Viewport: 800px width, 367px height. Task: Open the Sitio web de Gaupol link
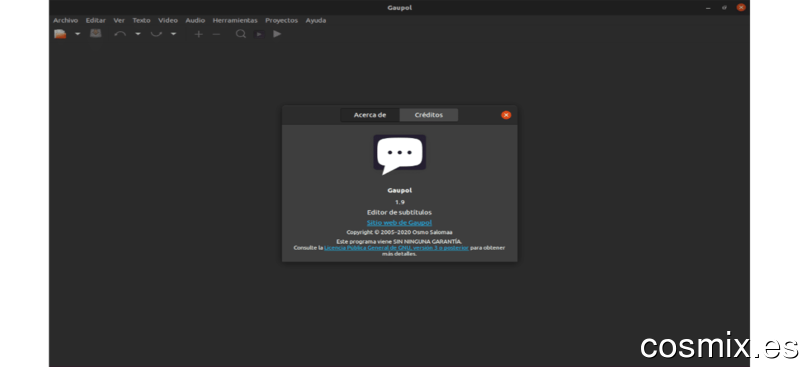pos(399,223)
